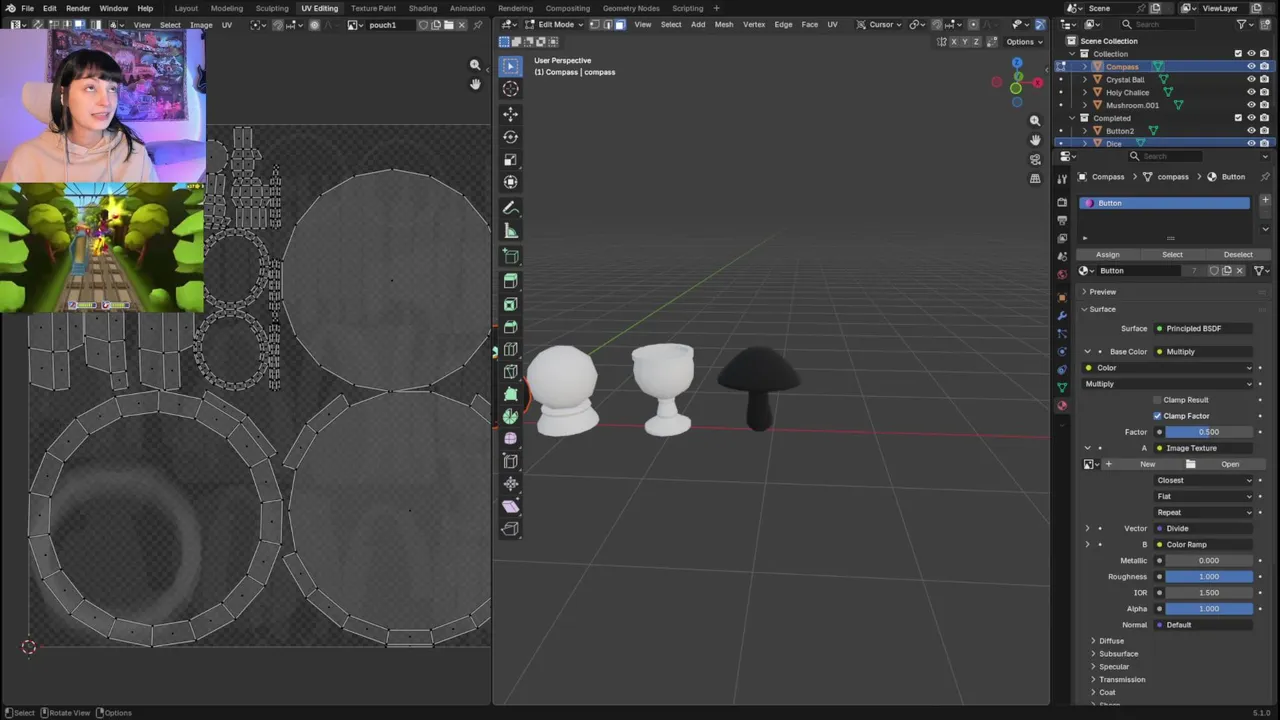Select the Rip Region tool
Screen dimensions: 1280x720
click(510, 529)
